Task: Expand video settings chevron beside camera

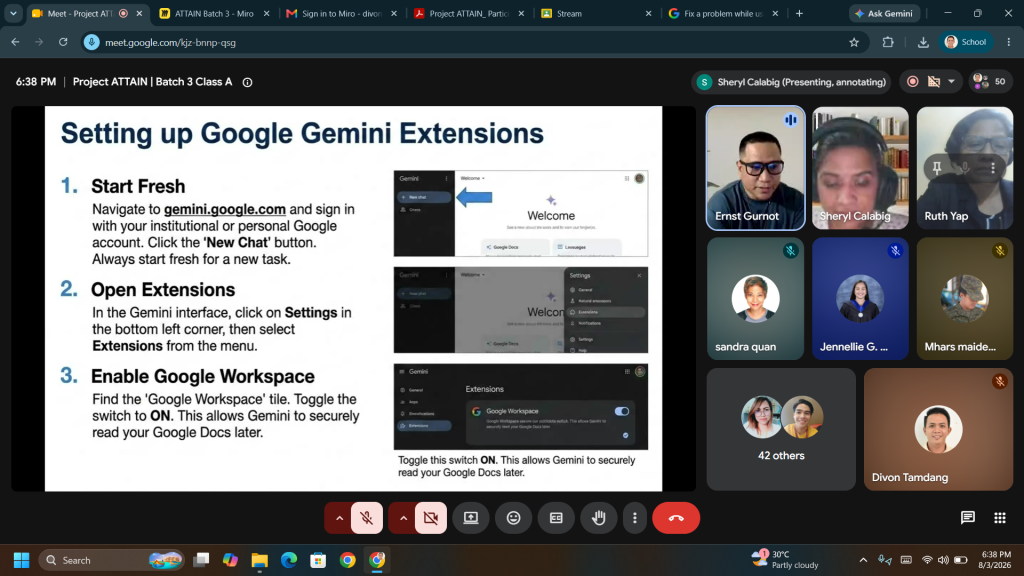Action: 403,518
